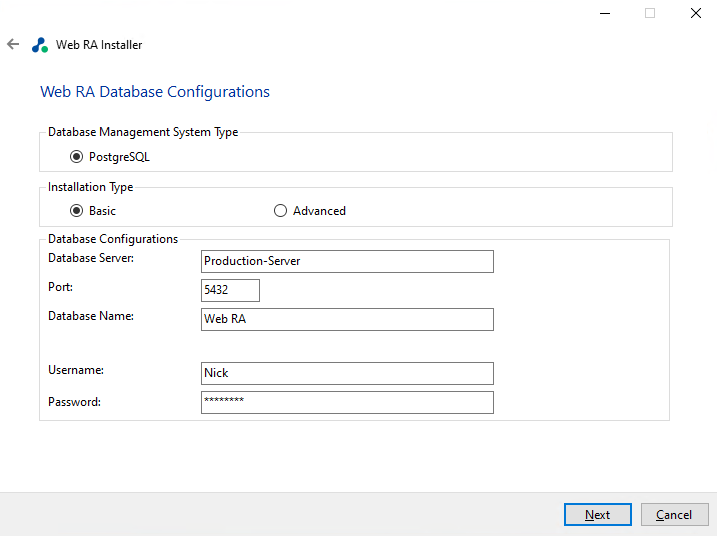The width and height of the screenshot is (717, 536).
Task: Click the Database Management System Type label
Action: pyautogui.click(x=143, y=132)
